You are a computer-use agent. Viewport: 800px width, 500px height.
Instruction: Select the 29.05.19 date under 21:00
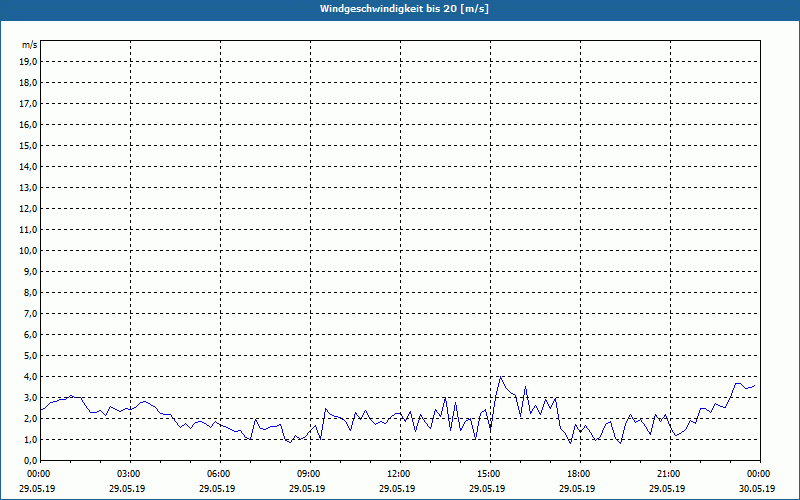(667, 488)
